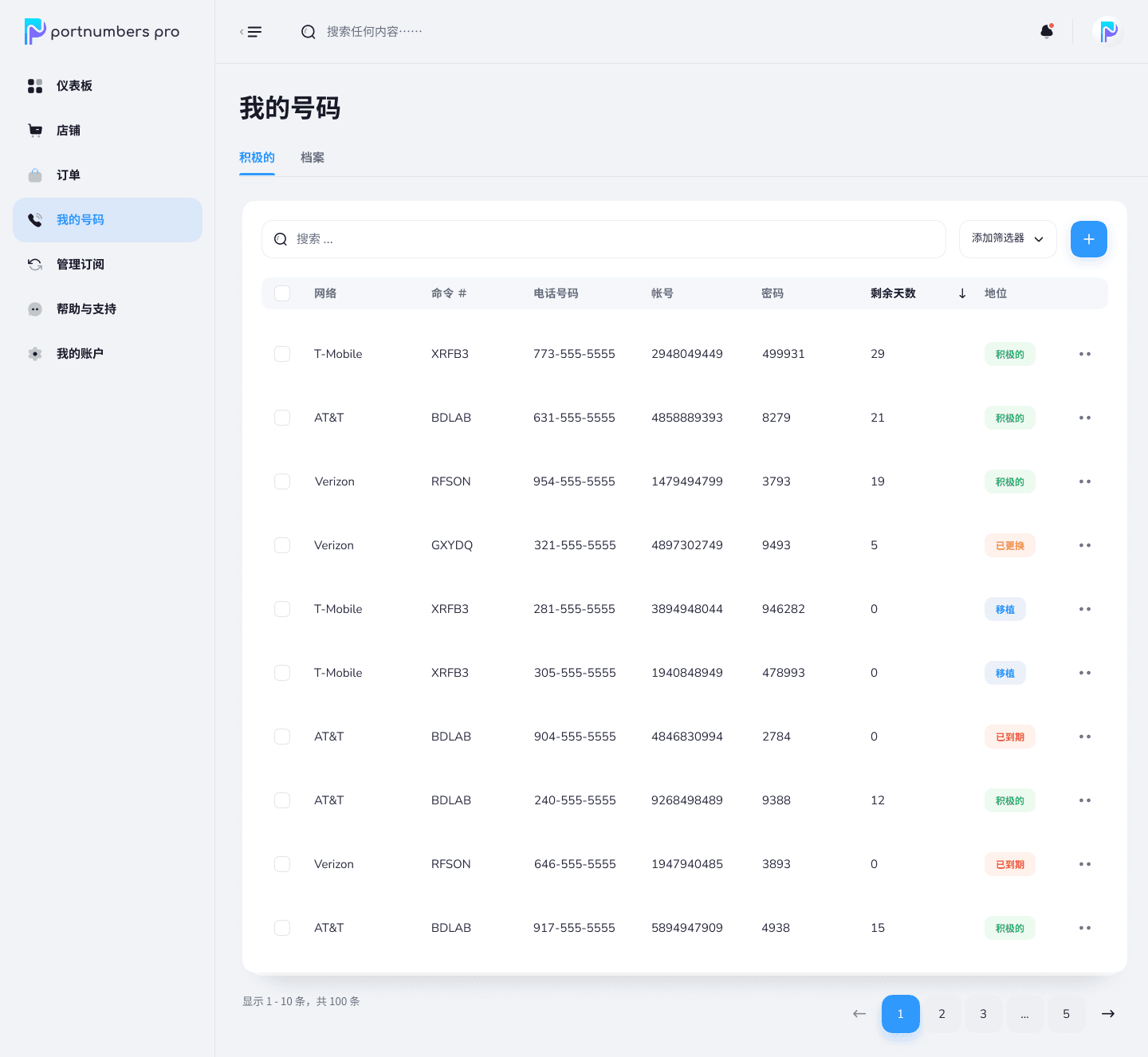Switch to the 档案 tab
This screenshot has height=1057, width=1148.
coord(313,158)
